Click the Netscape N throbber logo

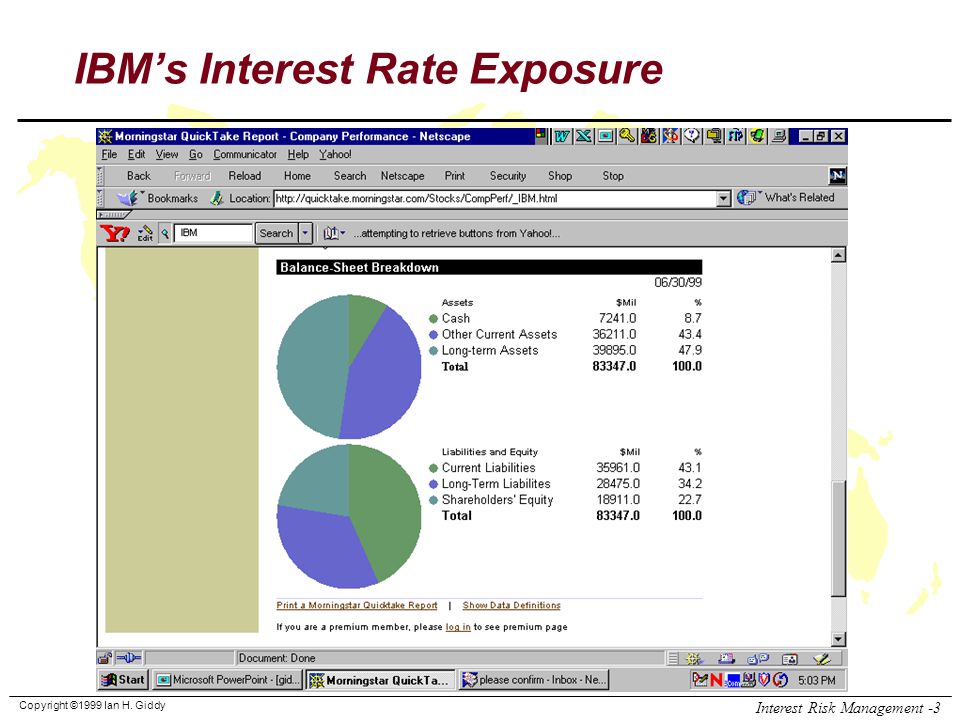pos(837,176)
